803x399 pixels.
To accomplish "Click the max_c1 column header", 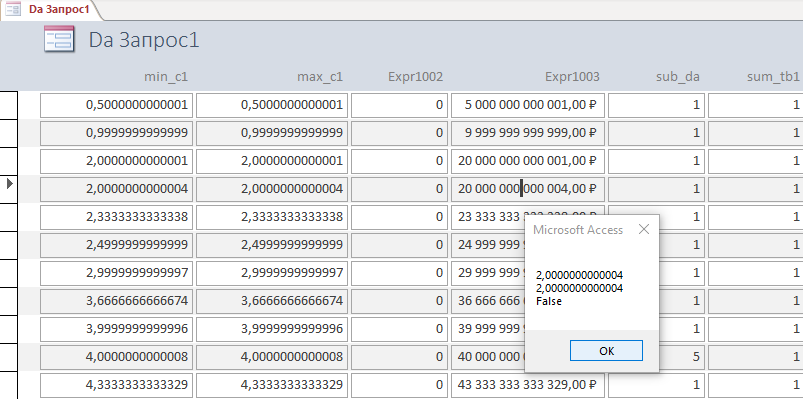I will [320, 77].
